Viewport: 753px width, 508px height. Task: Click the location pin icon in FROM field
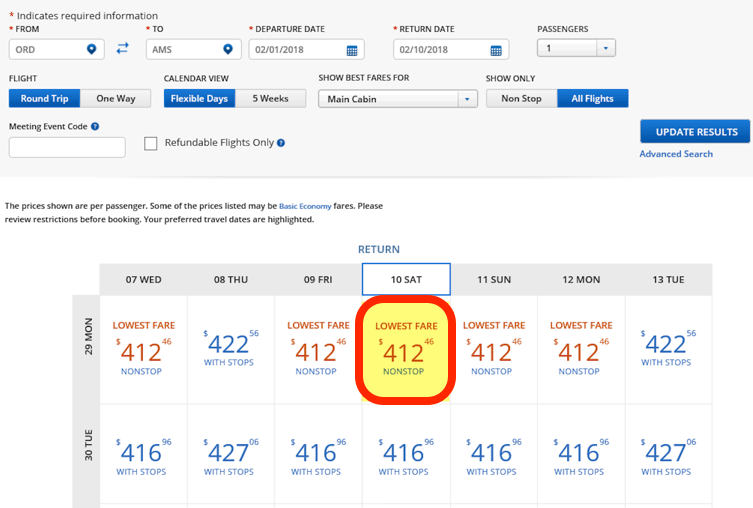click(x=91, y=49)
